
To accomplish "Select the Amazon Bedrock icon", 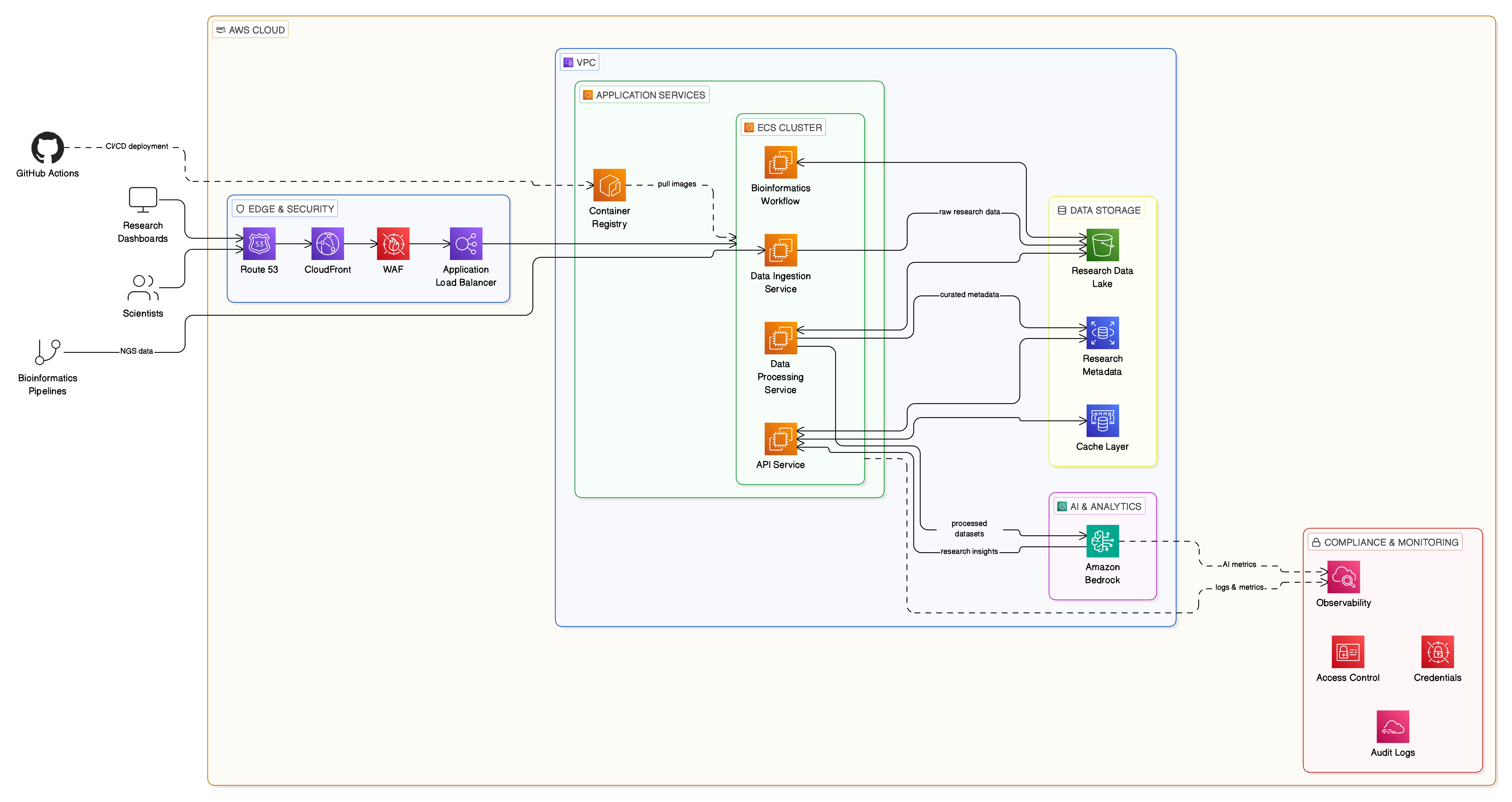I will (x=1102, y=541).
